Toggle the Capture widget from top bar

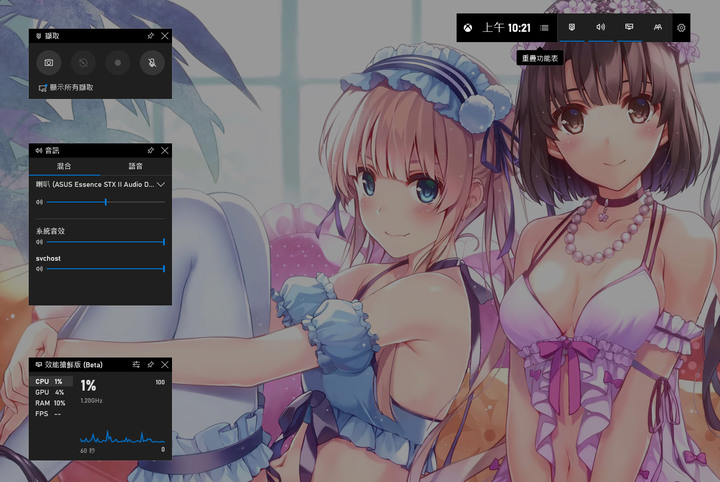pyautogui.click(x=572, y=28)
